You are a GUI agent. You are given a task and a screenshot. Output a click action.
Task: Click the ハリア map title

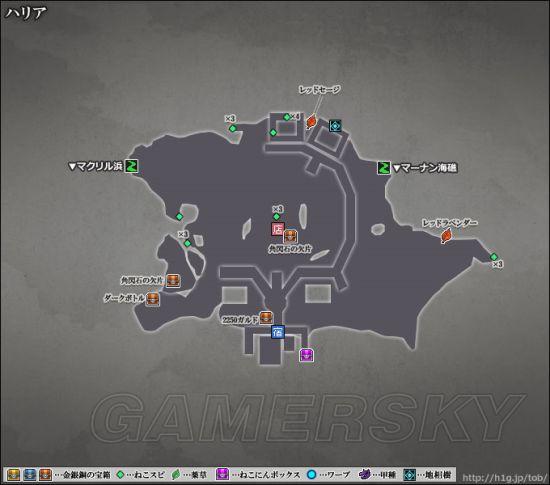pyautogui.click(x=26, y=13)
